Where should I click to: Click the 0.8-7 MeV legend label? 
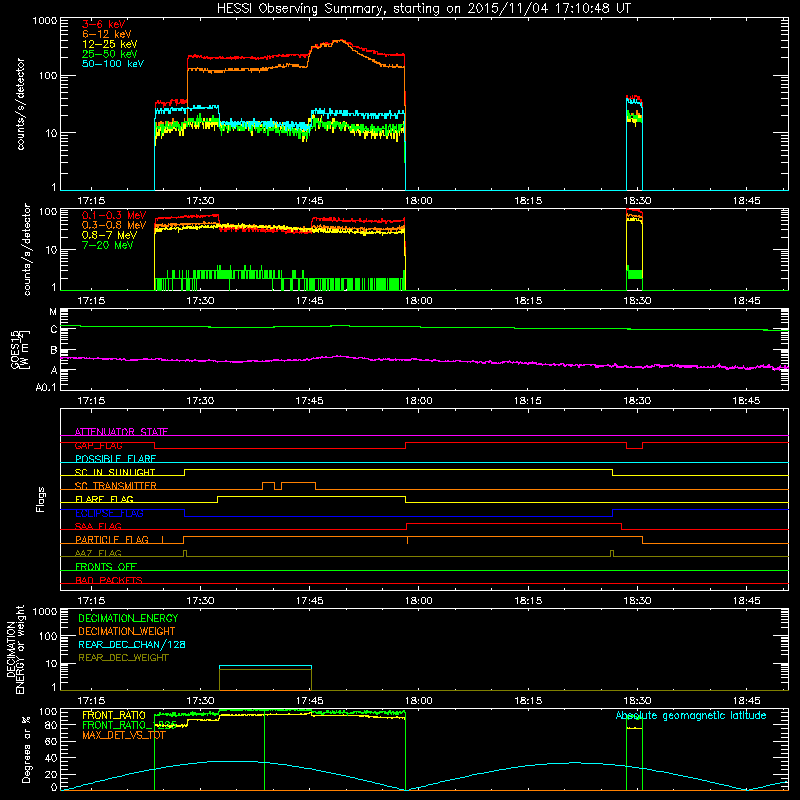(109, 235)
